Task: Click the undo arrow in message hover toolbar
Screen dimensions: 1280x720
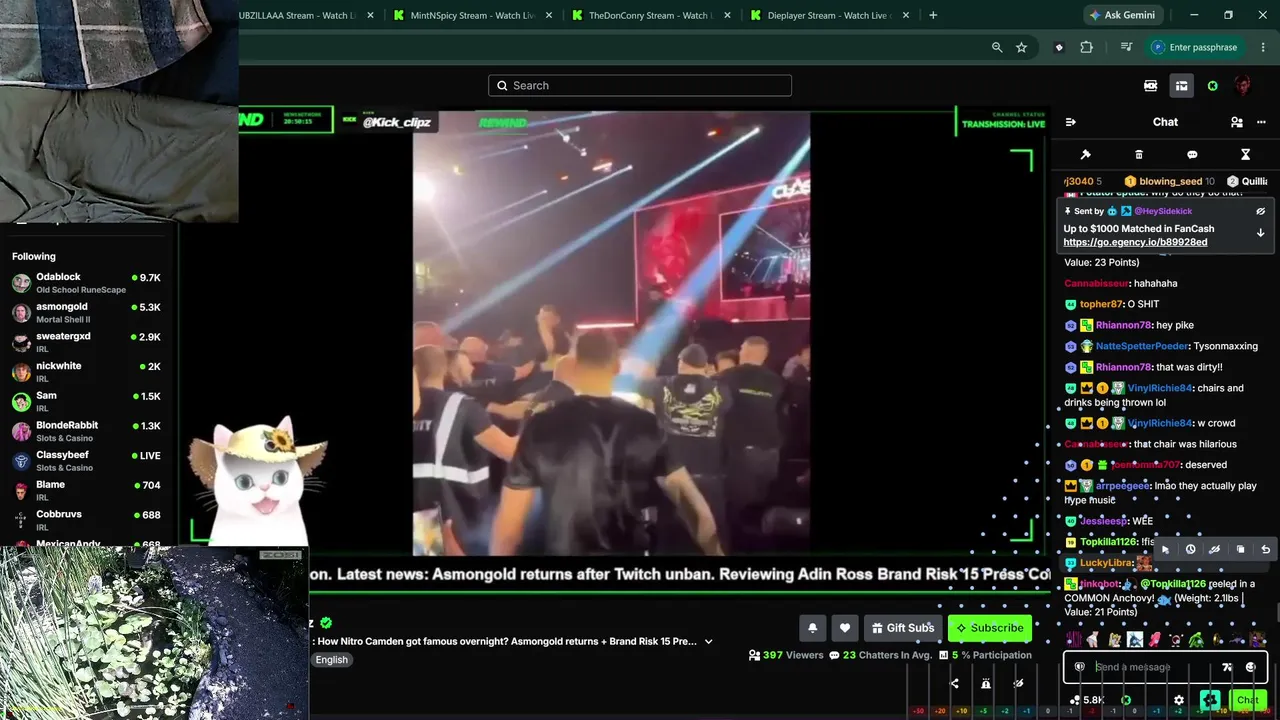Action: click(1266, 549)
